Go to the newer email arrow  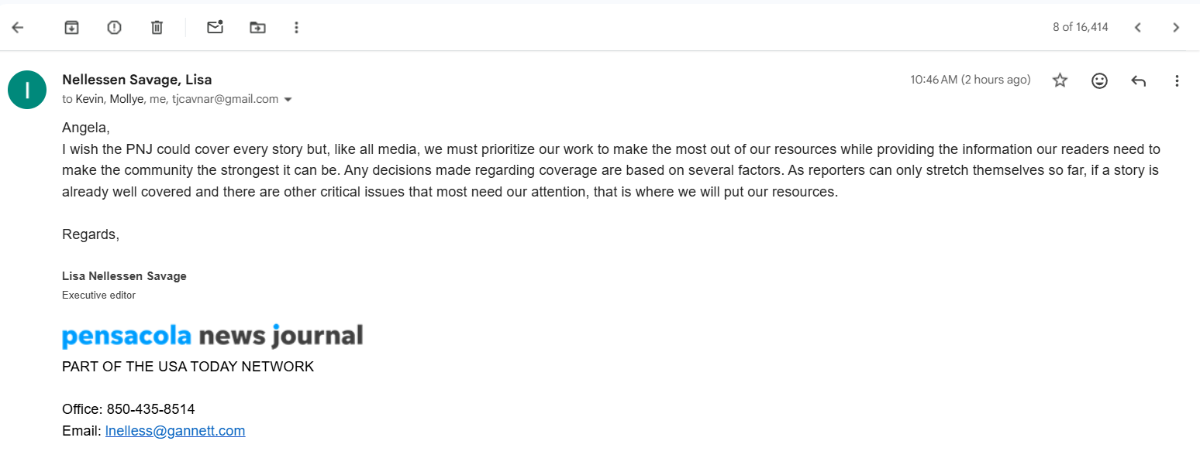point(1138,27)
